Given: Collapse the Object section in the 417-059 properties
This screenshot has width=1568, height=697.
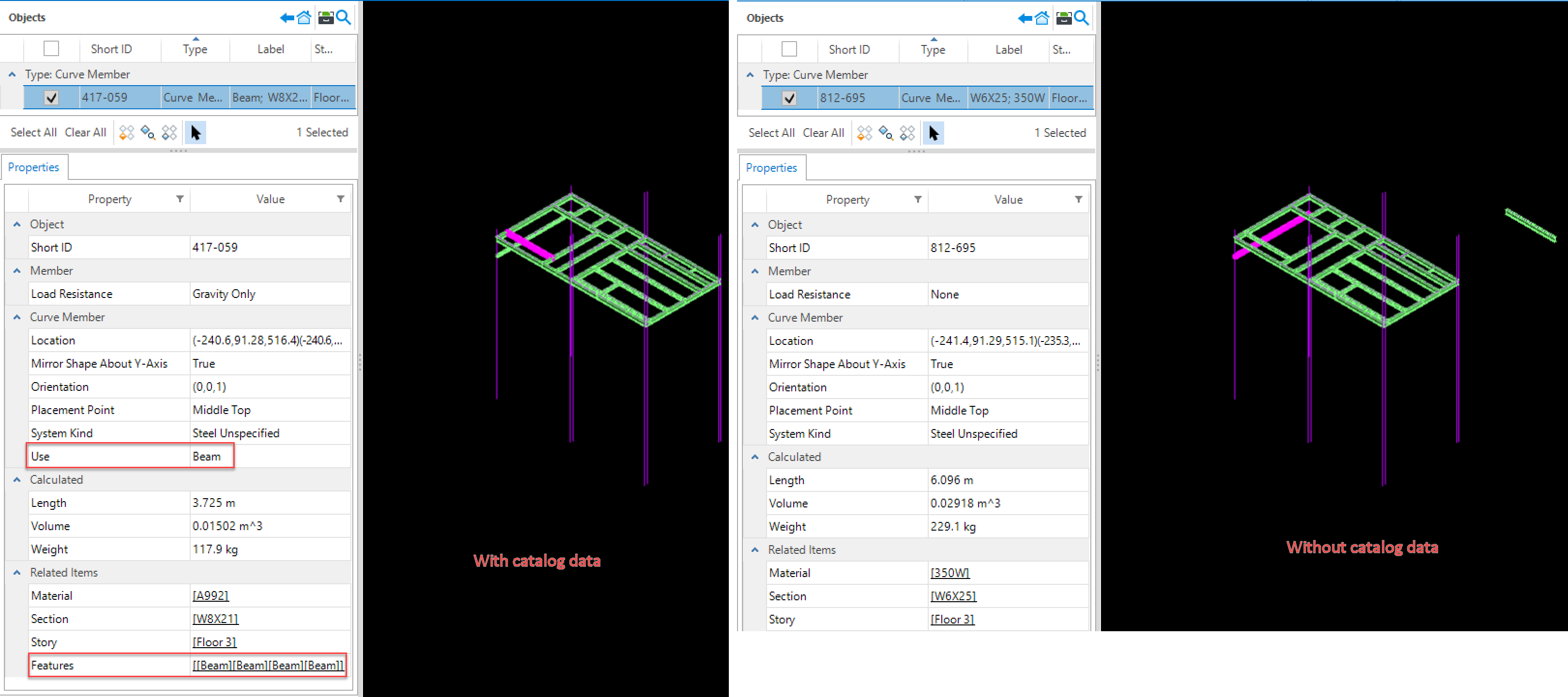Looking at the screenshot, I should 17,224.
